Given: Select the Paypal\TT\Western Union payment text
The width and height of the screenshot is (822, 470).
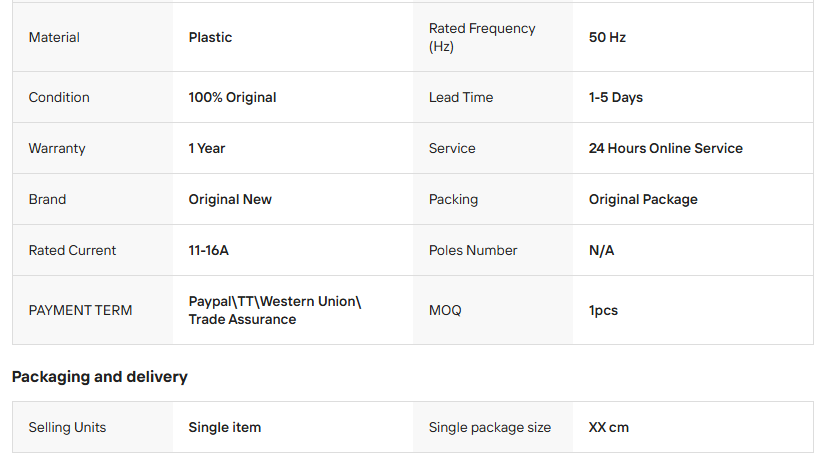Looking at the screenshot, I should coord(274,301).
